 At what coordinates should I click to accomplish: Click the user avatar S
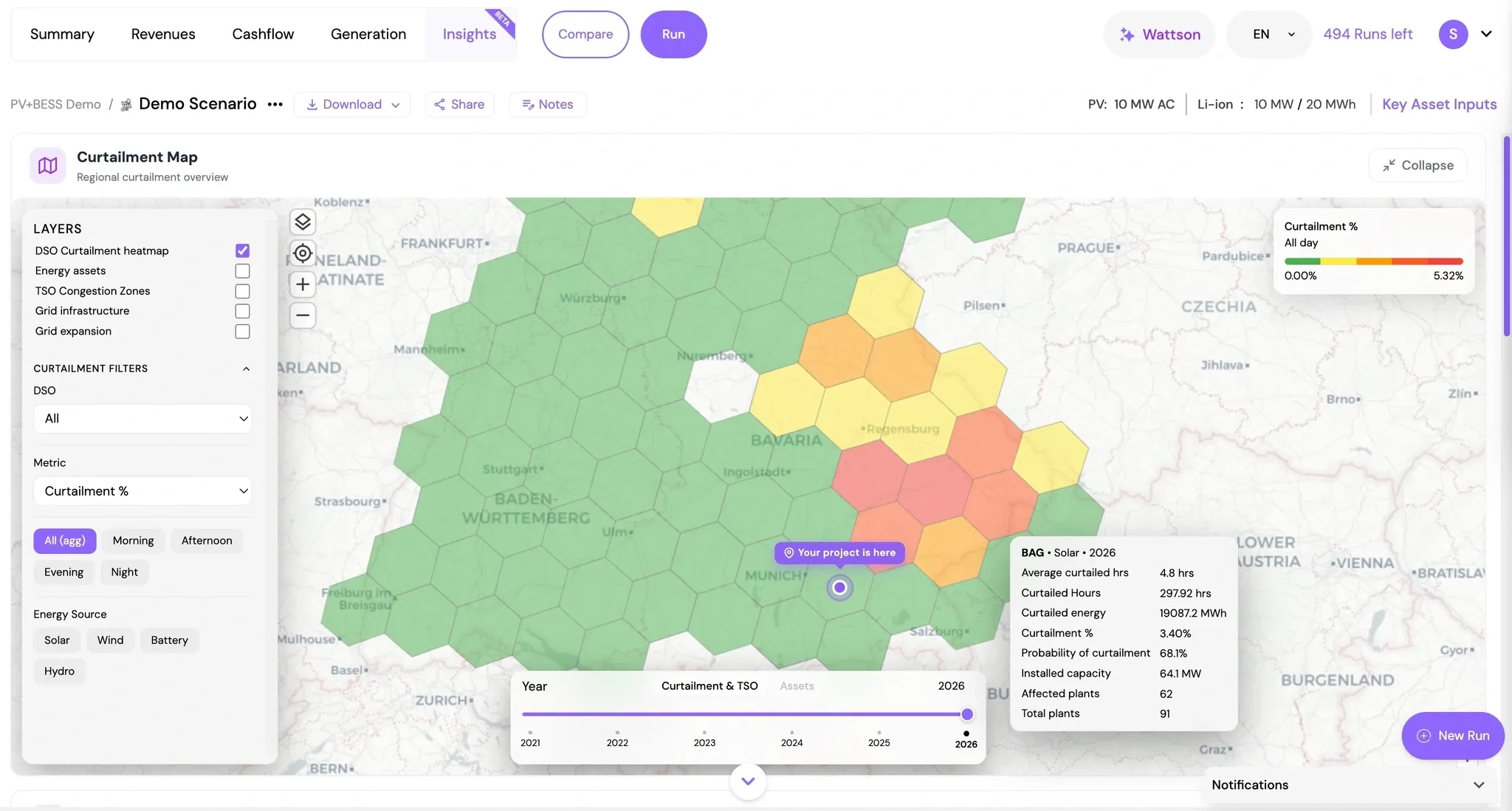1453,34
